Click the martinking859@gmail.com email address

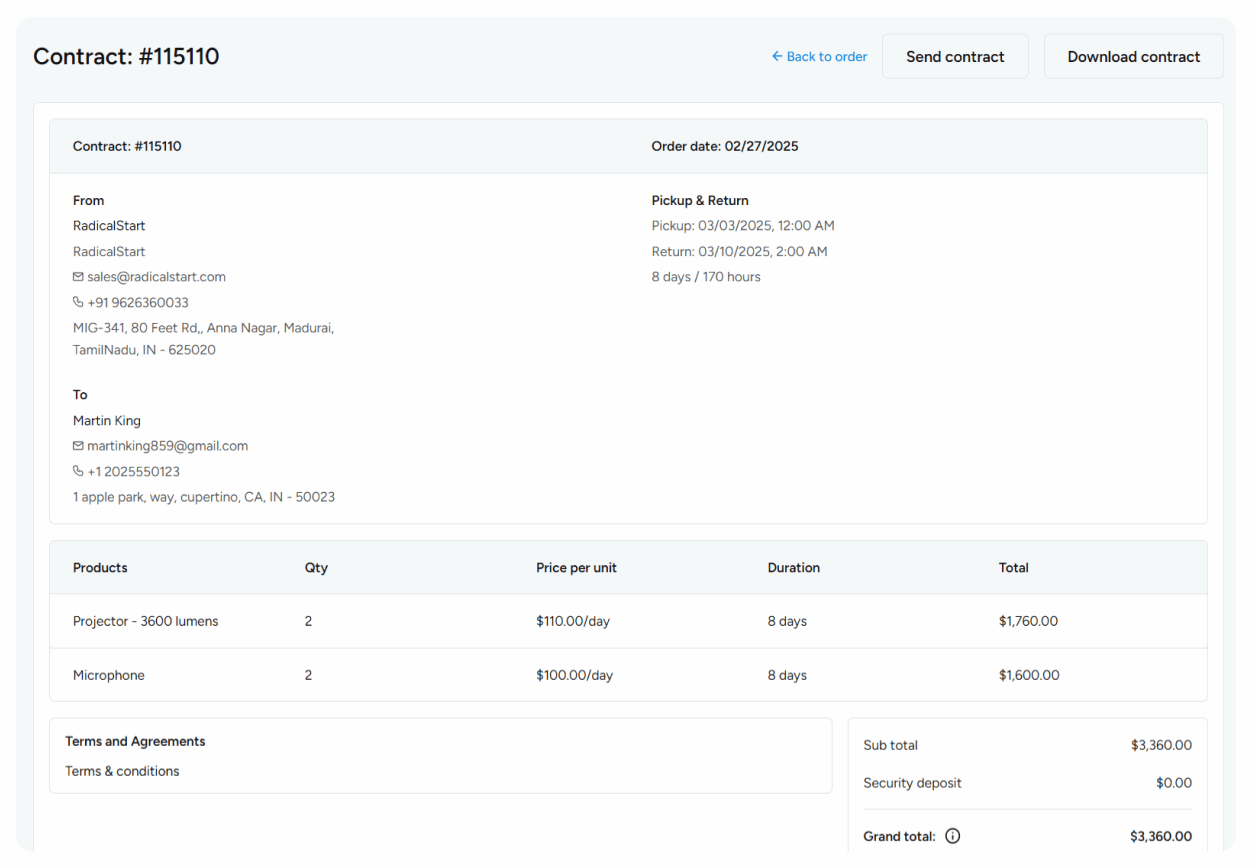(167, 445)
